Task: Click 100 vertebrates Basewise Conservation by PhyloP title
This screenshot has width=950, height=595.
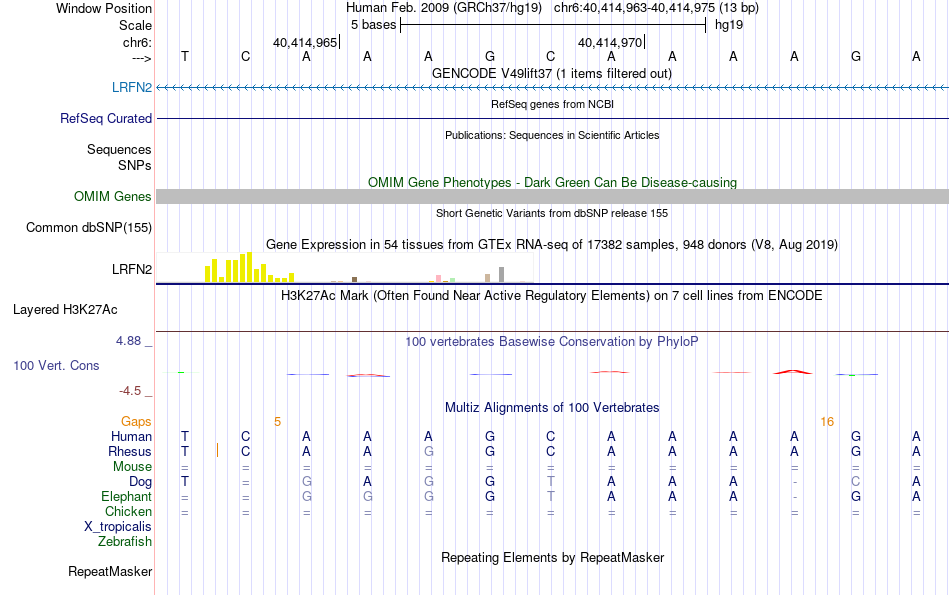Action: [x=551, y=342]
